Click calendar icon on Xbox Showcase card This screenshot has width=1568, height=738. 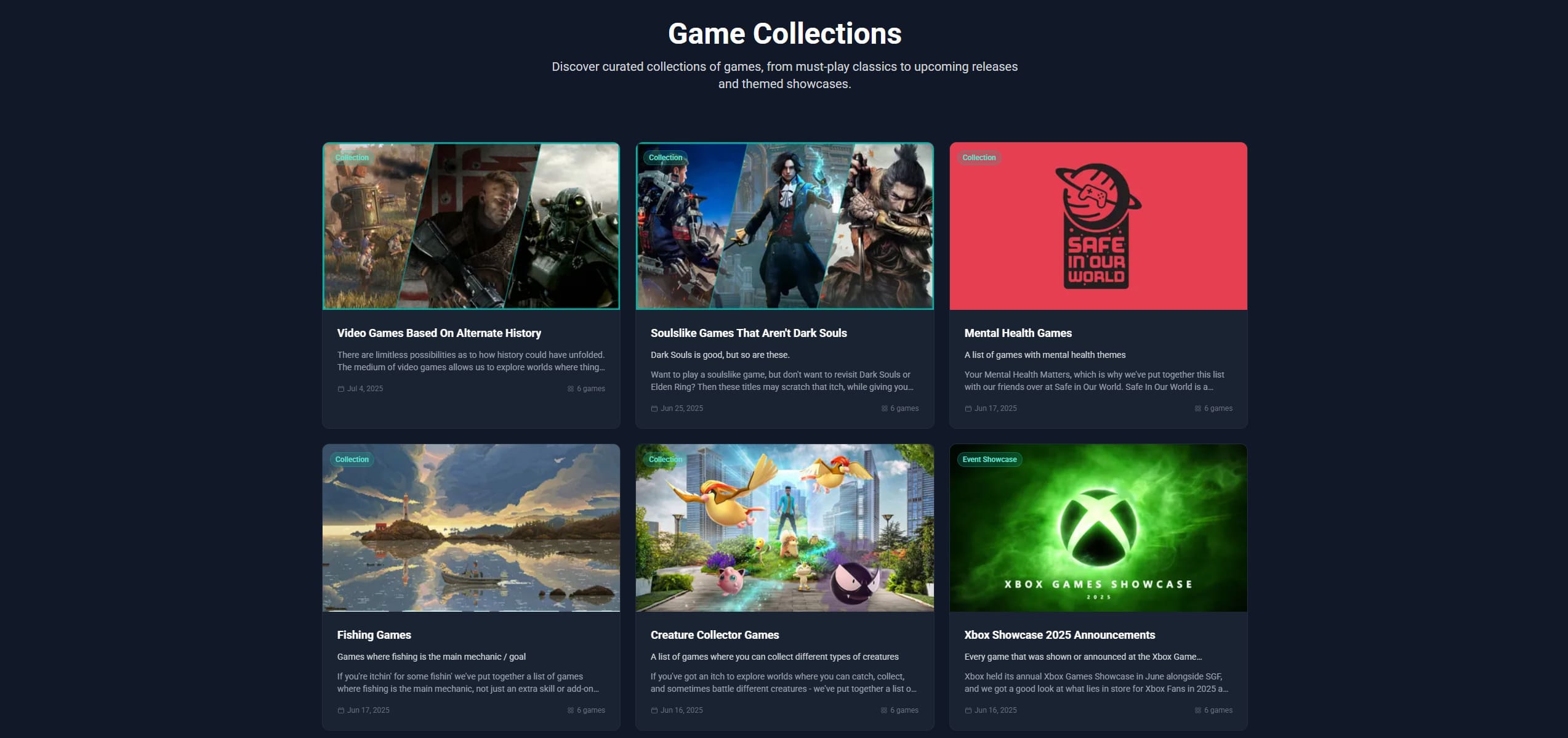coord(968,710)
